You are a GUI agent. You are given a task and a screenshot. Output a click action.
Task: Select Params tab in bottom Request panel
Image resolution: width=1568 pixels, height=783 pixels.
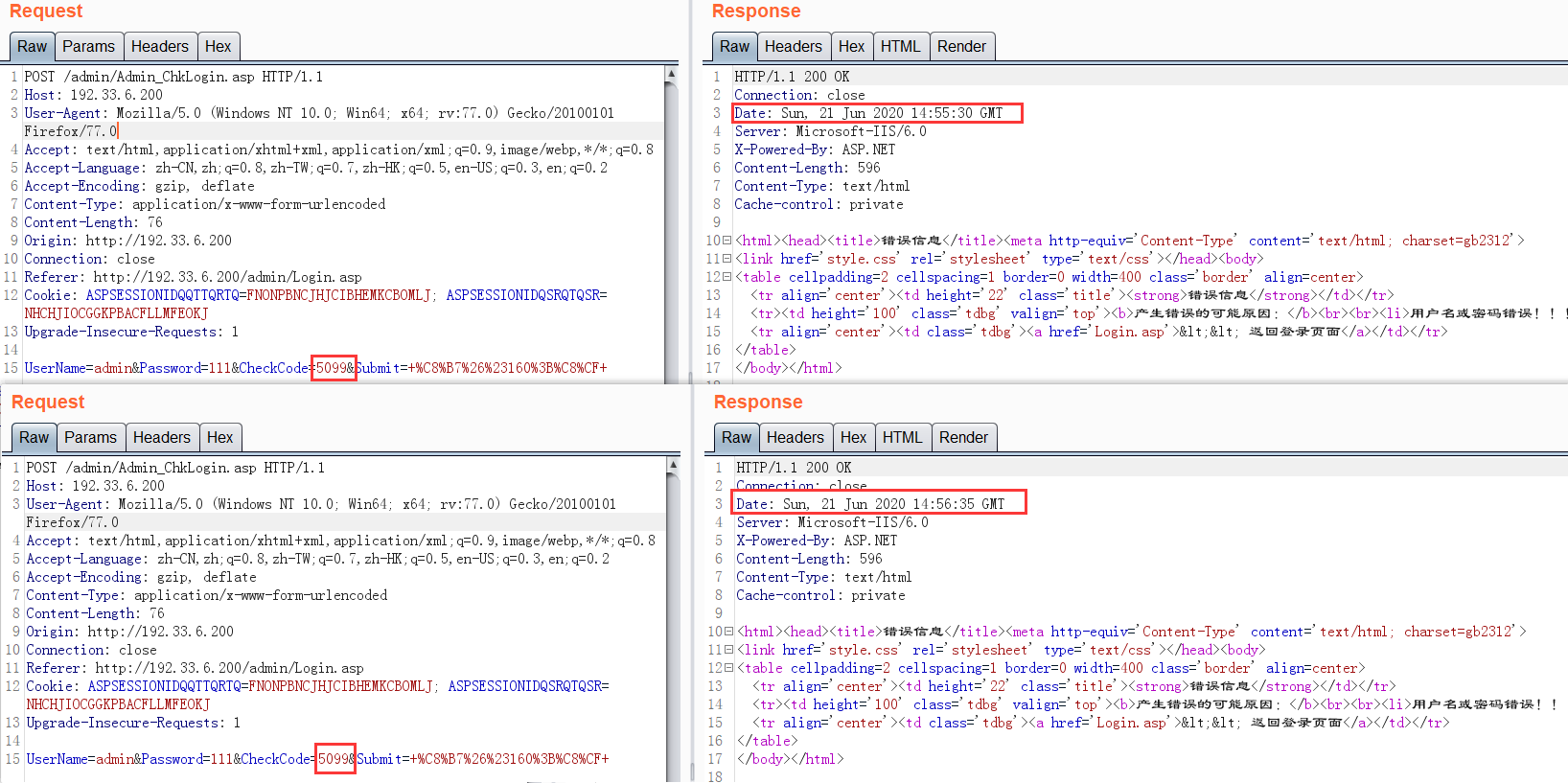90,437
